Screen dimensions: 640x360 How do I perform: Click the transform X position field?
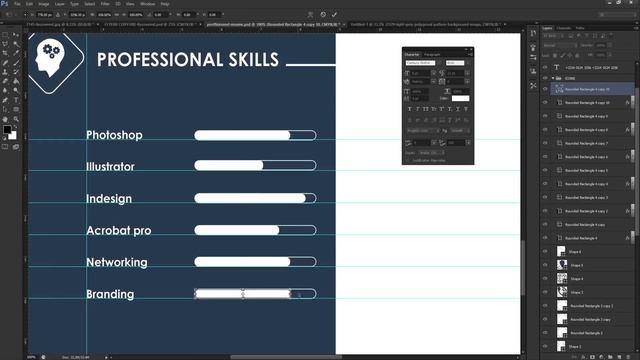(44, 15)
